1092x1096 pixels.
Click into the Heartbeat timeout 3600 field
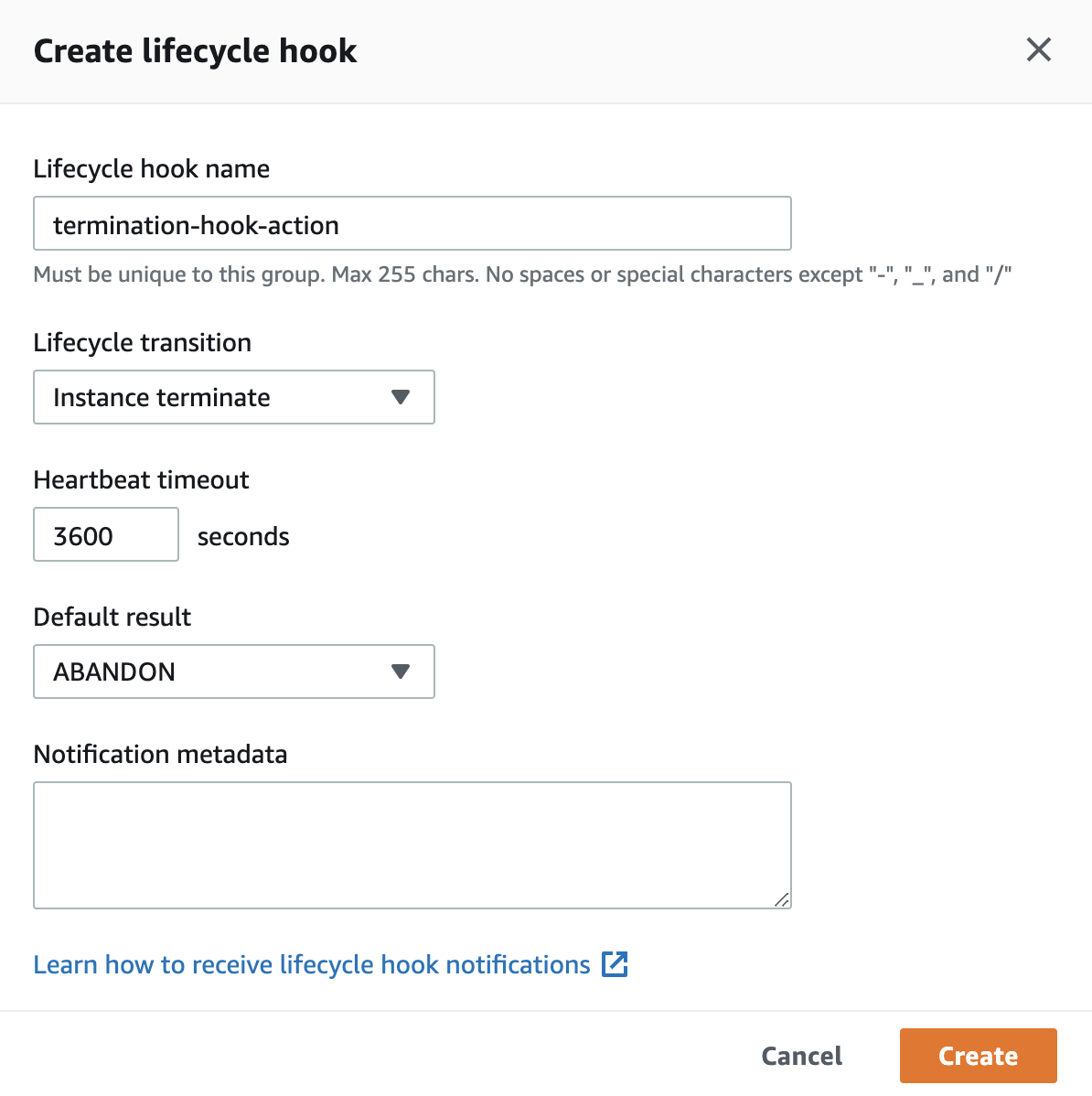pyautogui.click(x=106, y=534)
